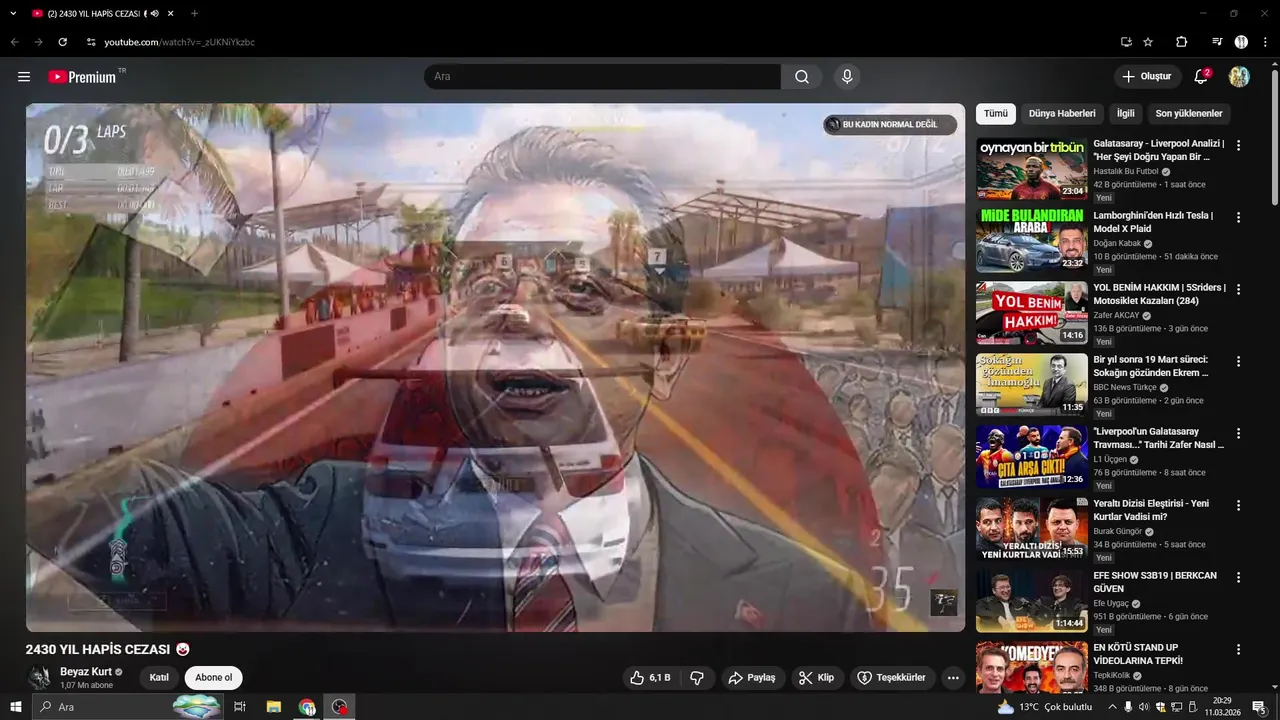Open File Explorer from taskbar

tap(273, 707)
